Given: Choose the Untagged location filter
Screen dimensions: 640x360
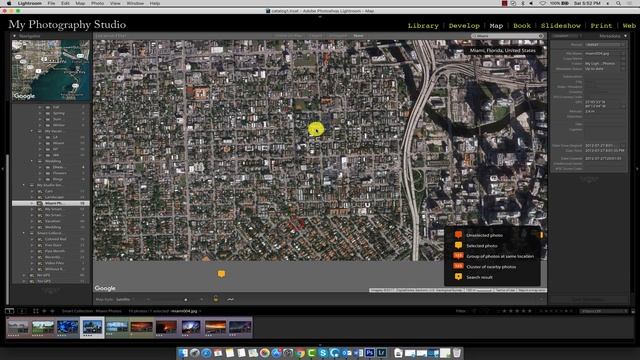Looking at the screenshot, I should pyautogui.click(x=338, y=36).
